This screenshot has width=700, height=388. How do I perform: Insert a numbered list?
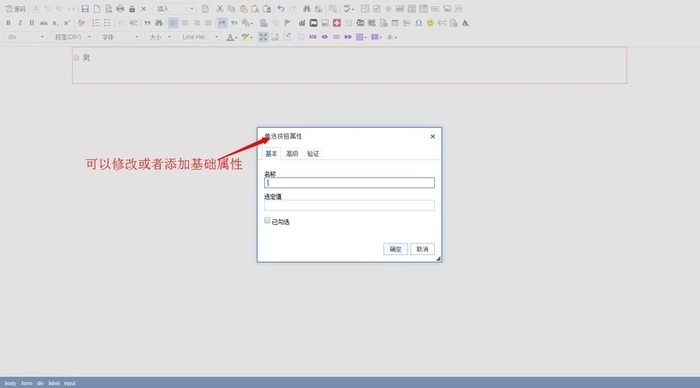tap(96, 23)
